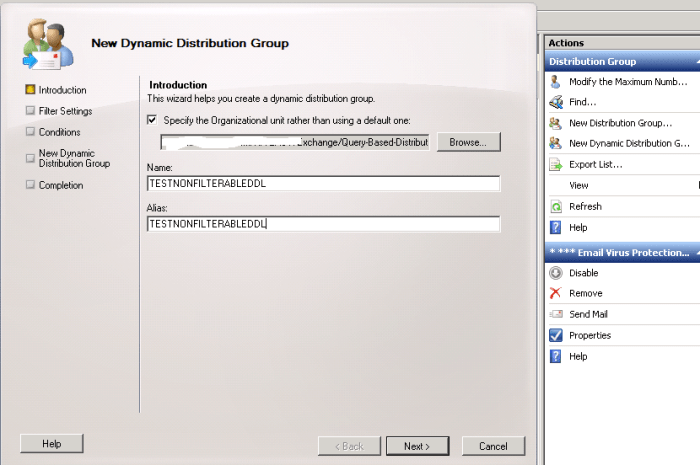700x465 pixels.
Task: Cancel the New Dynamic Distribution Group wizard
Action: click(x=493, y=446)
